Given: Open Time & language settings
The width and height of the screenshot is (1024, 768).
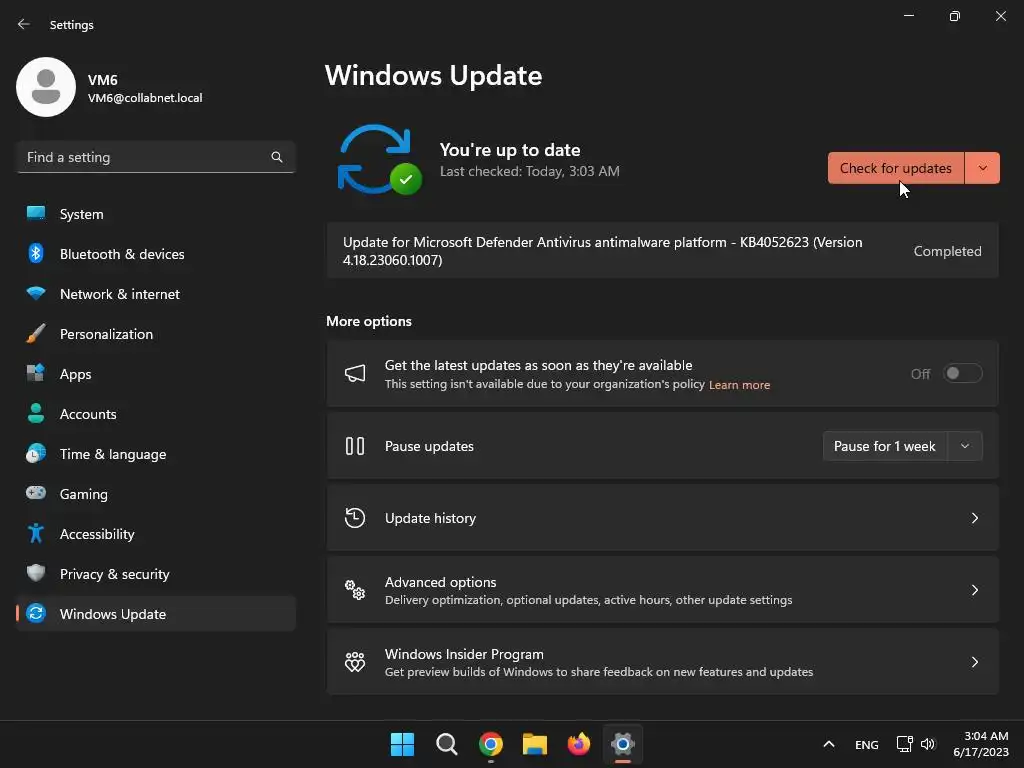Looking at the screenshot, I should (155, 453).
